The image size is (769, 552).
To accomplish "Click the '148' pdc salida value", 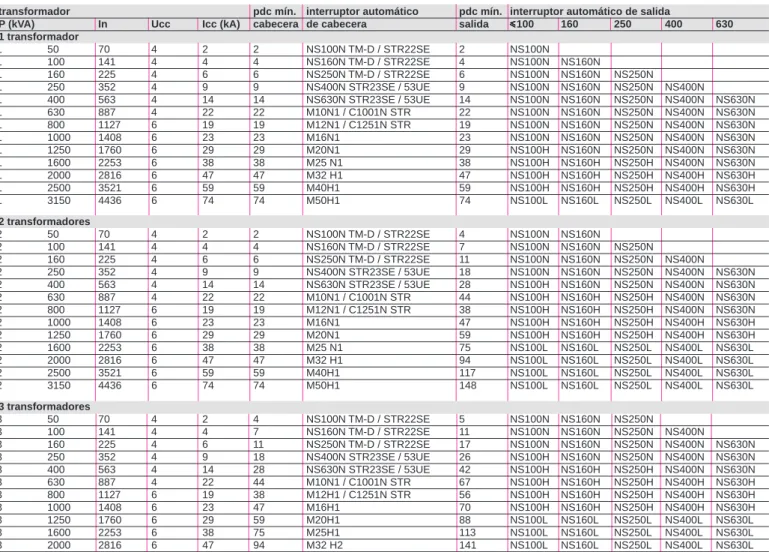I will [x=468, y=385].
